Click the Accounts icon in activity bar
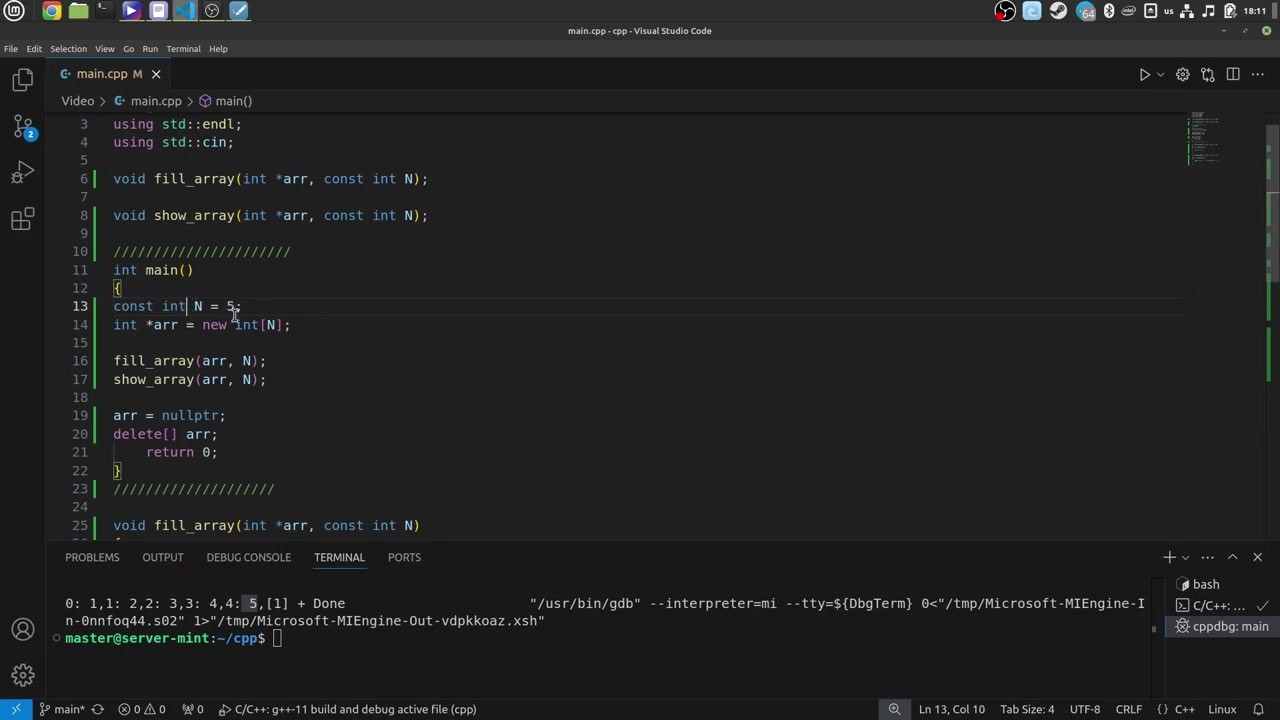Viewport: 1280px width, 720px height. tap(22, 629)
